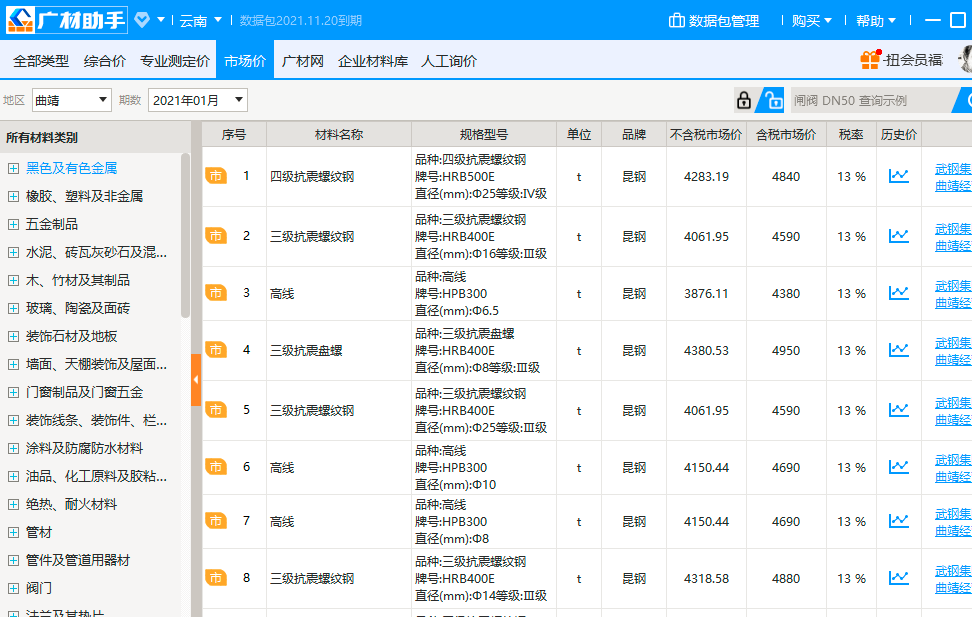
Task: Click the orange 市 badge in row 8
Action: (x=216, y=579)
